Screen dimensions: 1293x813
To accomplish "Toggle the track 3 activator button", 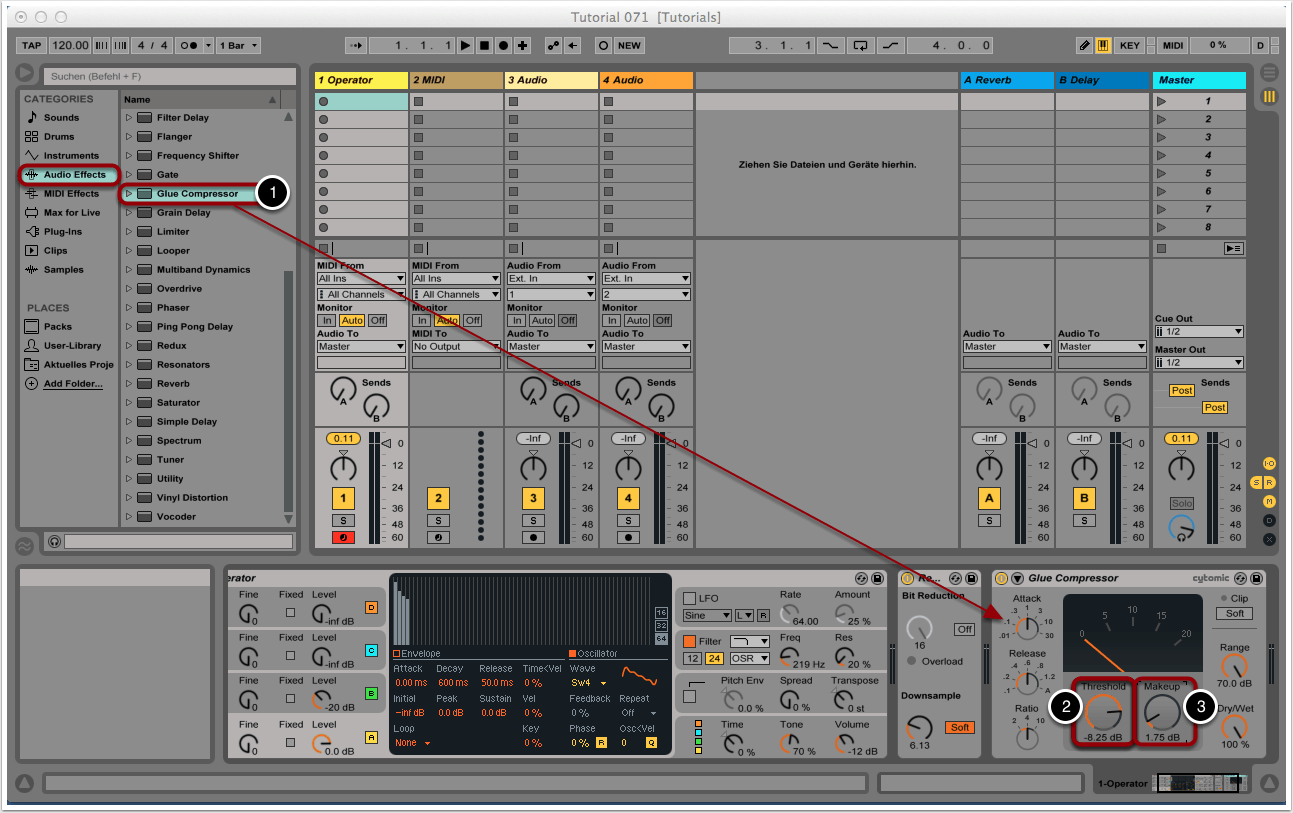I will click(533, 498).
